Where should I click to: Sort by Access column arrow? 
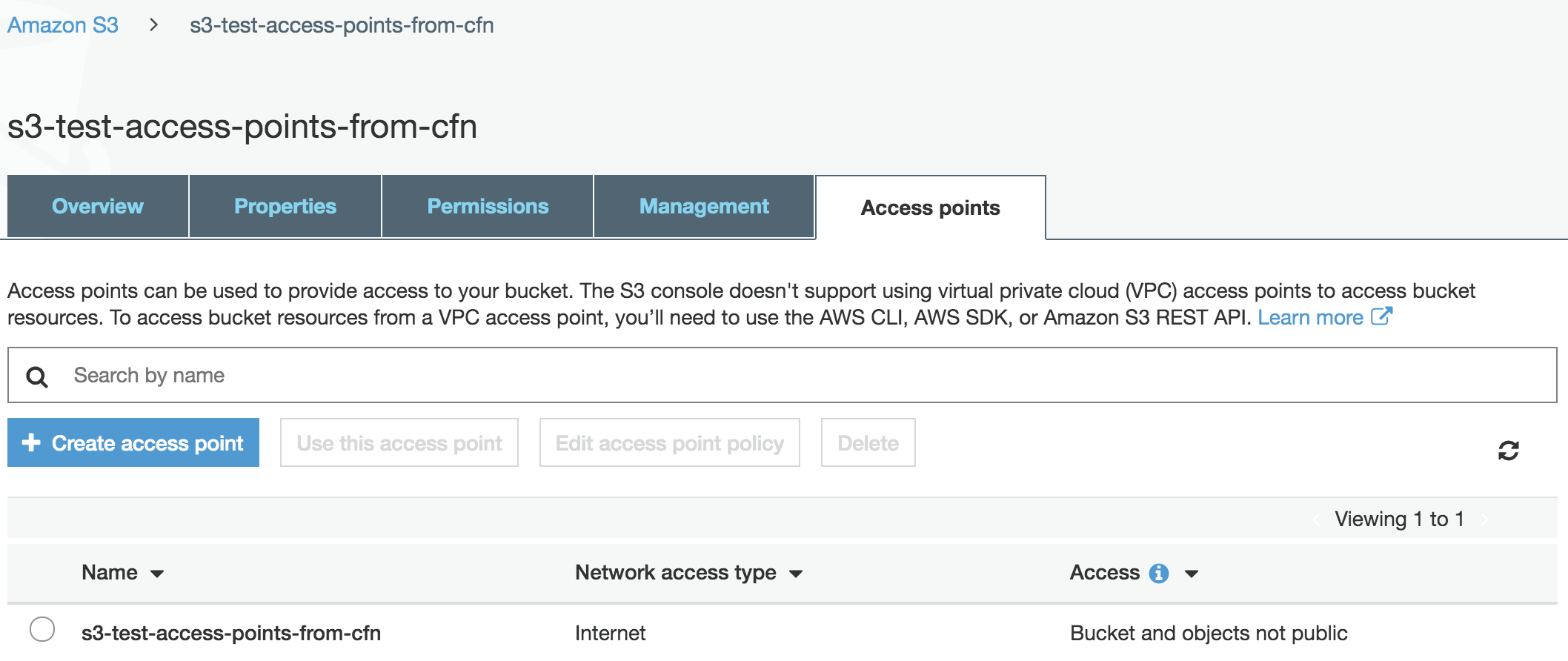pyautogui.click(x=1192, y=574)
